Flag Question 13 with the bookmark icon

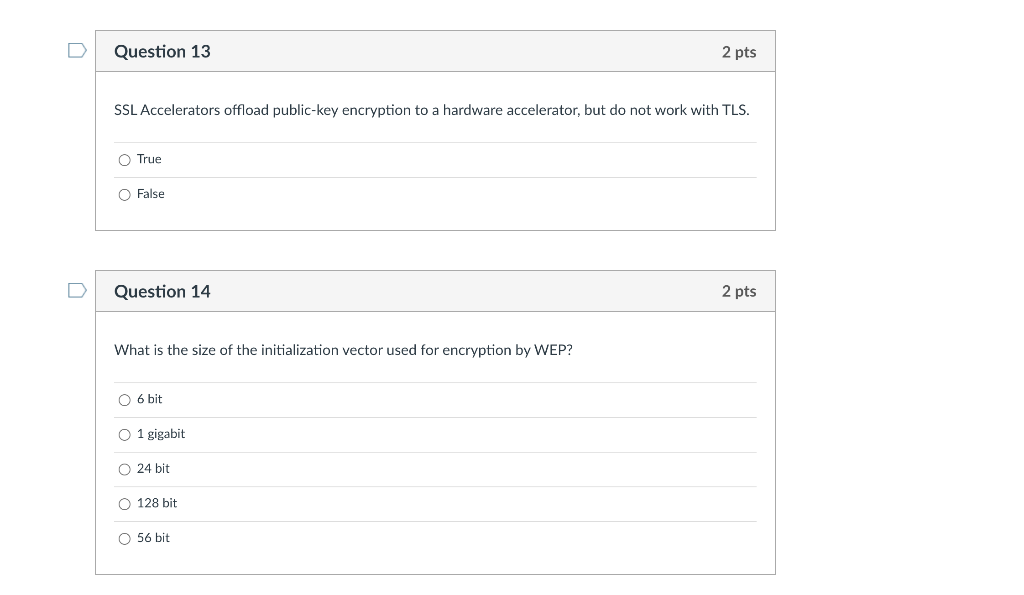pyautogui.click(x=77, y=51)
